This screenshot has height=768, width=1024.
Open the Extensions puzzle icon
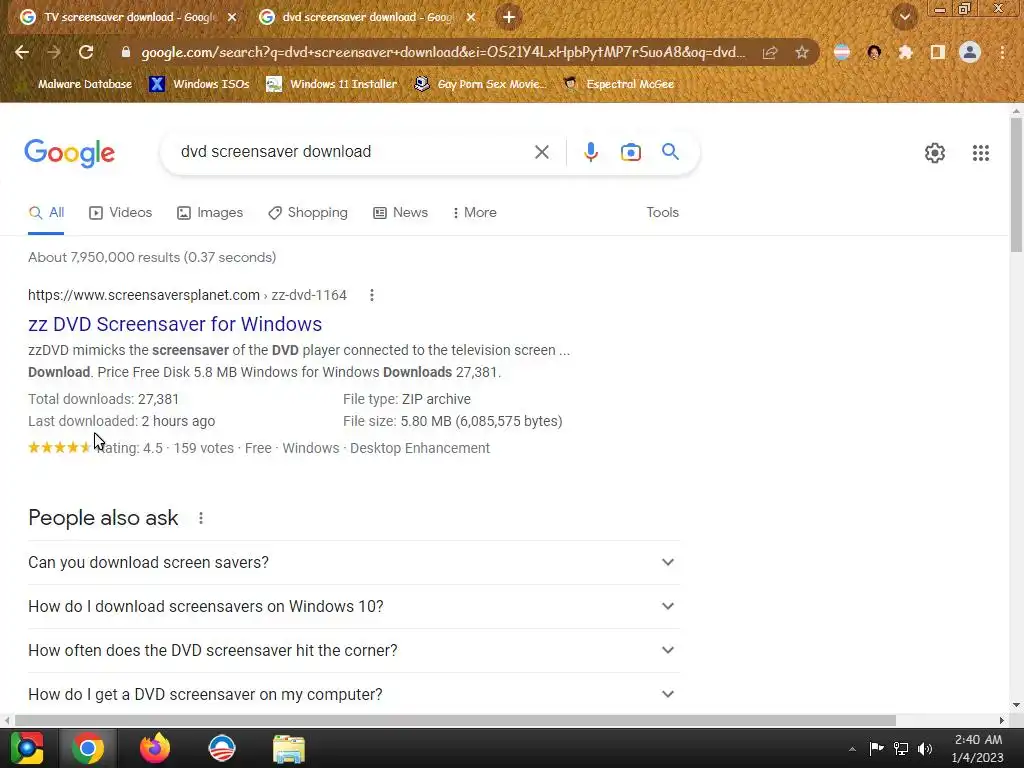pos(905,52)
